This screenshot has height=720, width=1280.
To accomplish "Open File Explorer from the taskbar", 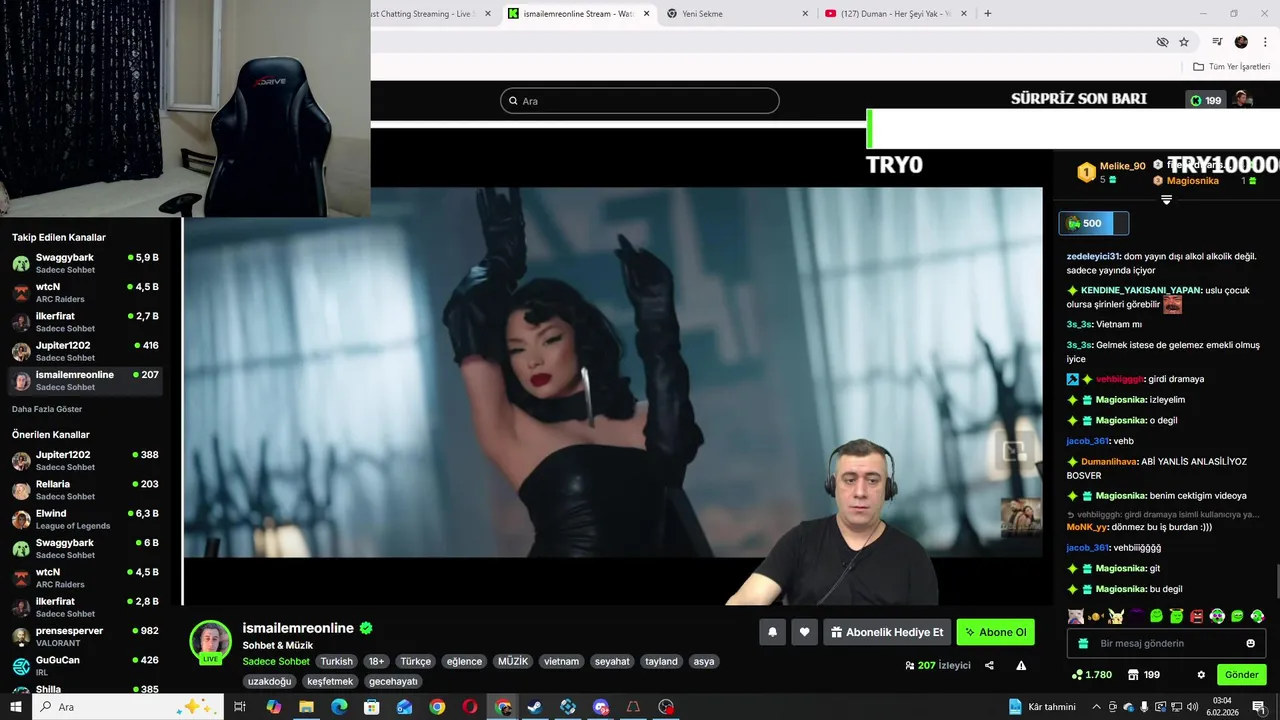I will (306, 707).
